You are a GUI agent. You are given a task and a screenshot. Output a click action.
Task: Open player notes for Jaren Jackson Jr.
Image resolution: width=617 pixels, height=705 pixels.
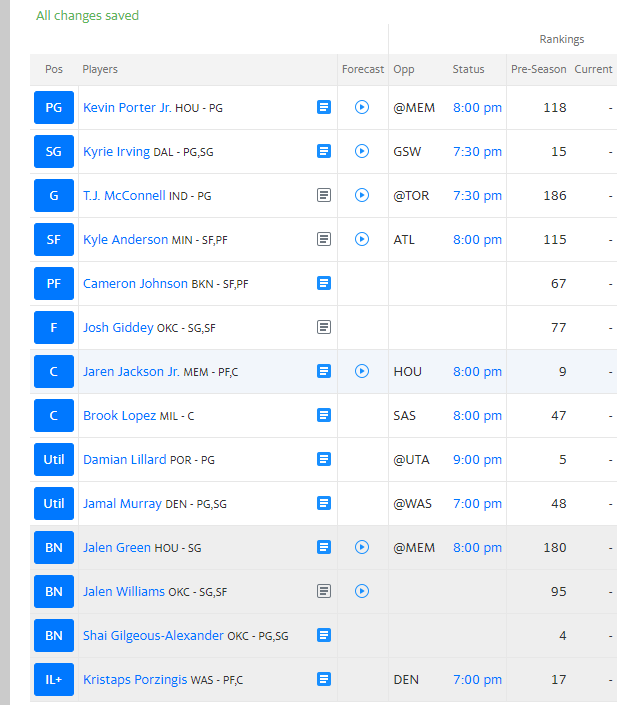coord(324,371)
